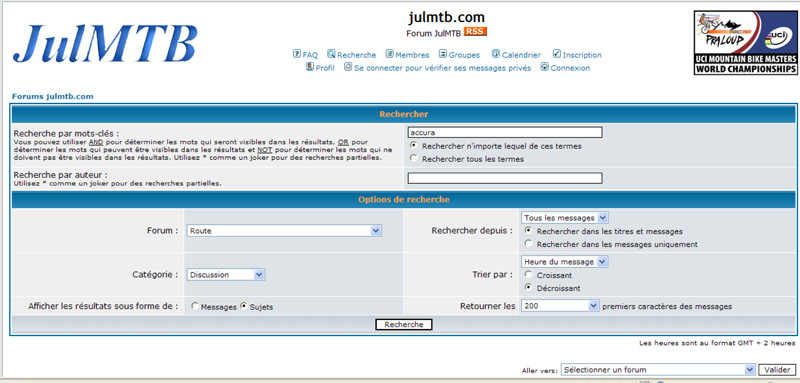Expand the Catégorie dropdown showing Discussion

[x=226, y=274]
